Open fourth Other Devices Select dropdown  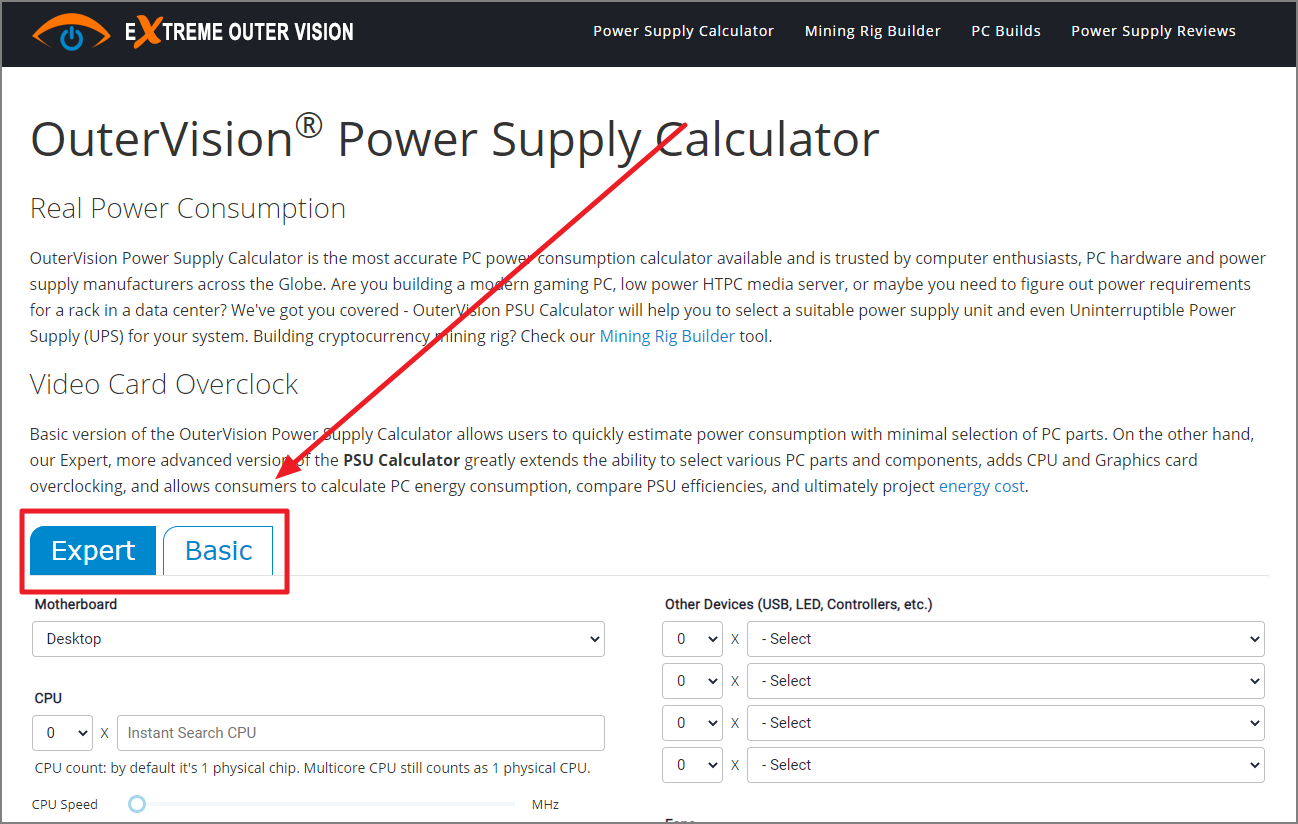click(x=1006, y=765)
